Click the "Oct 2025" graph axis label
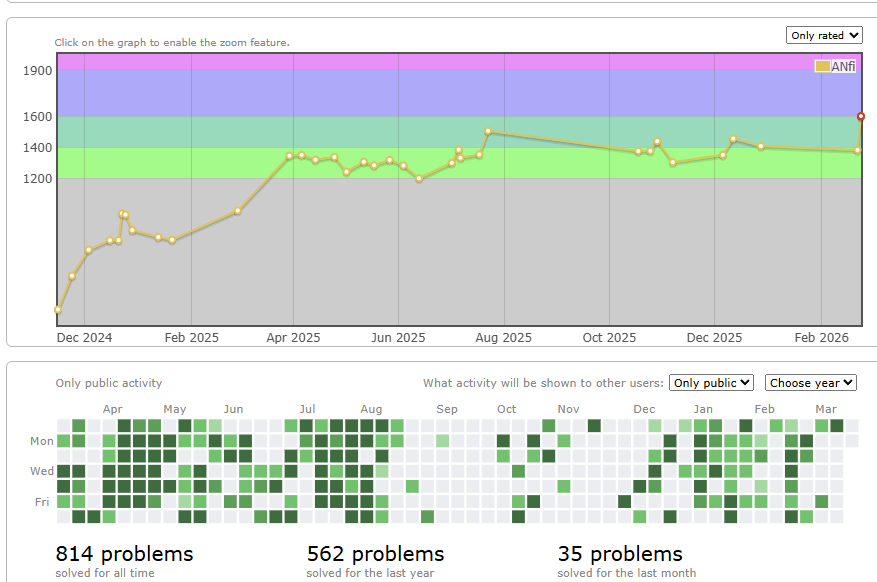Screen dimensions: 877x582 609,338
